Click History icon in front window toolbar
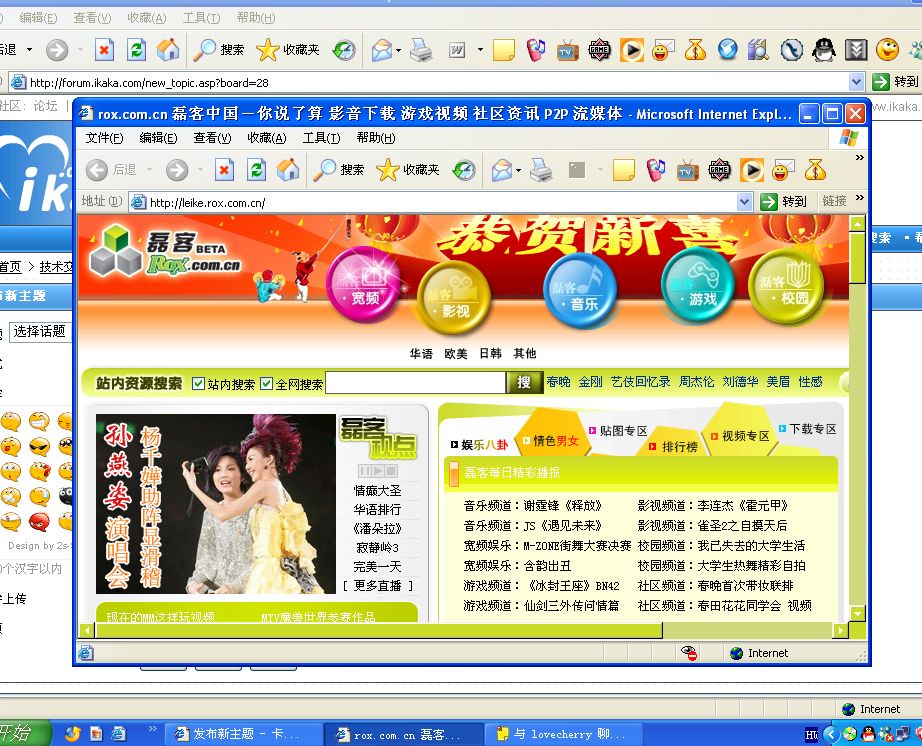This screenshot has height=746, width=922. [x=464, y=170]
